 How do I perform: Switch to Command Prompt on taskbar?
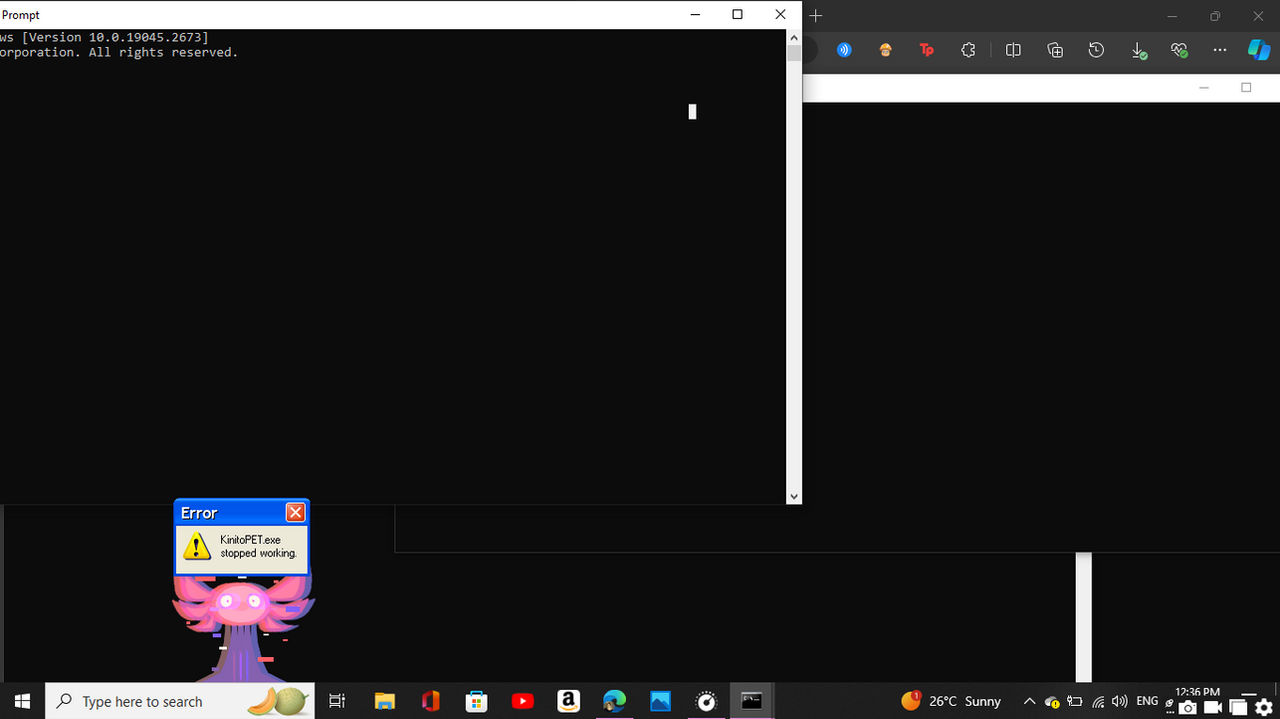[752, 701]
